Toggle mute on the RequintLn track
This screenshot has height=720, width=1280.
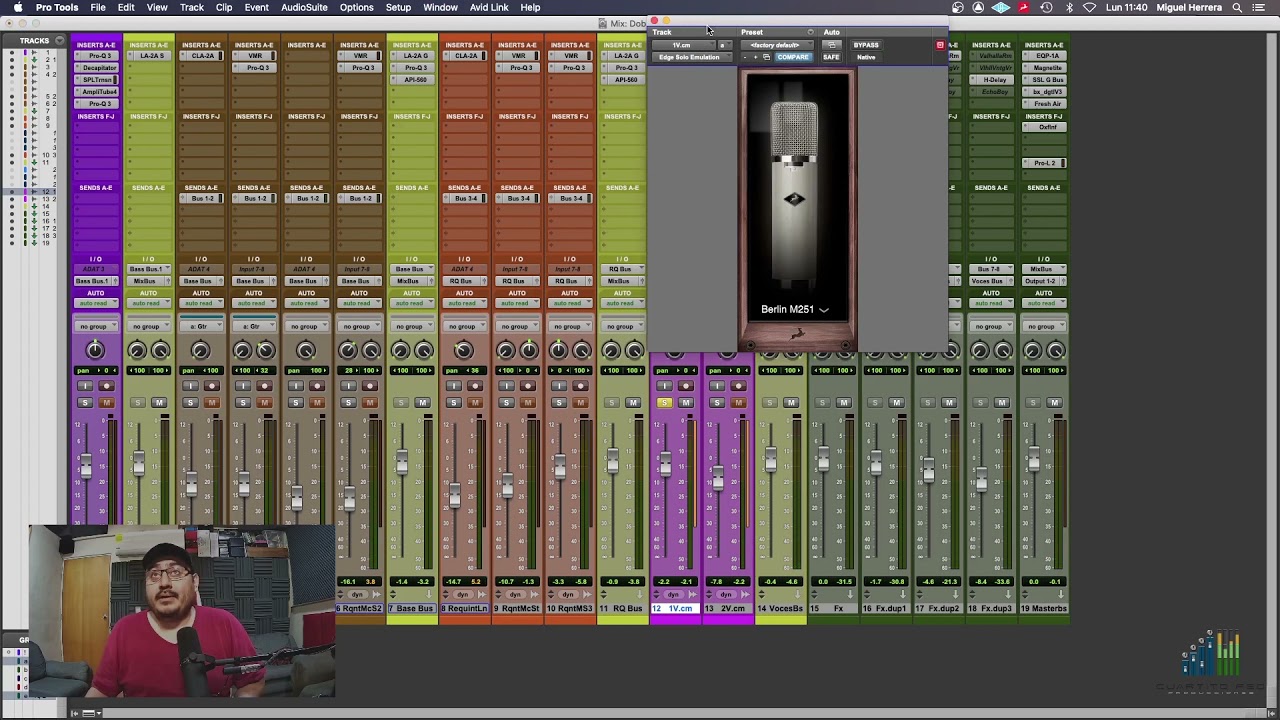click(x=475, y=403)
